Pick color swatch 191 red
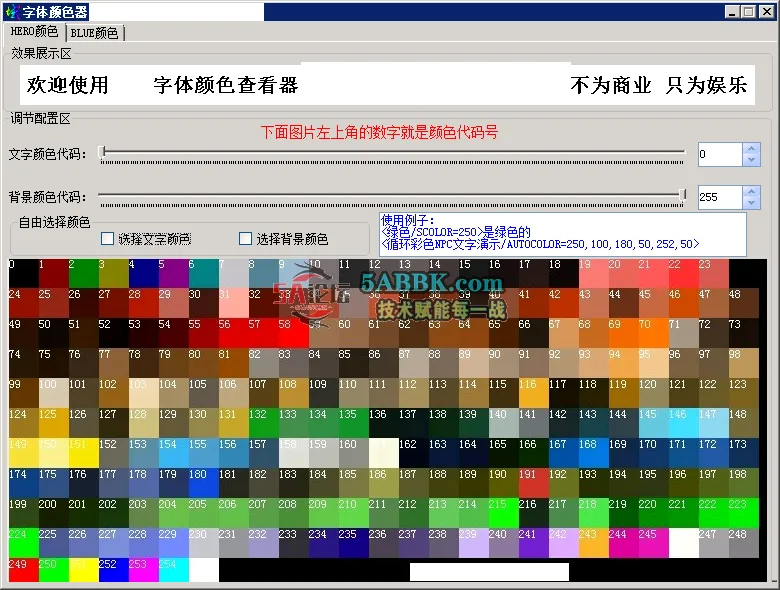 pos(534,484)
